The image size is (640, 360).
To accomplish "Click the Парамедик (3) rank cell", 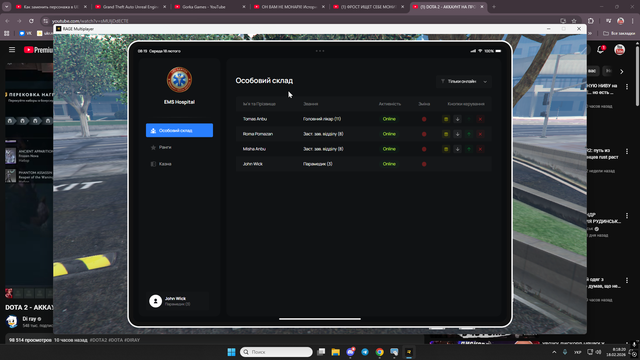I will [x=318, y=164].
